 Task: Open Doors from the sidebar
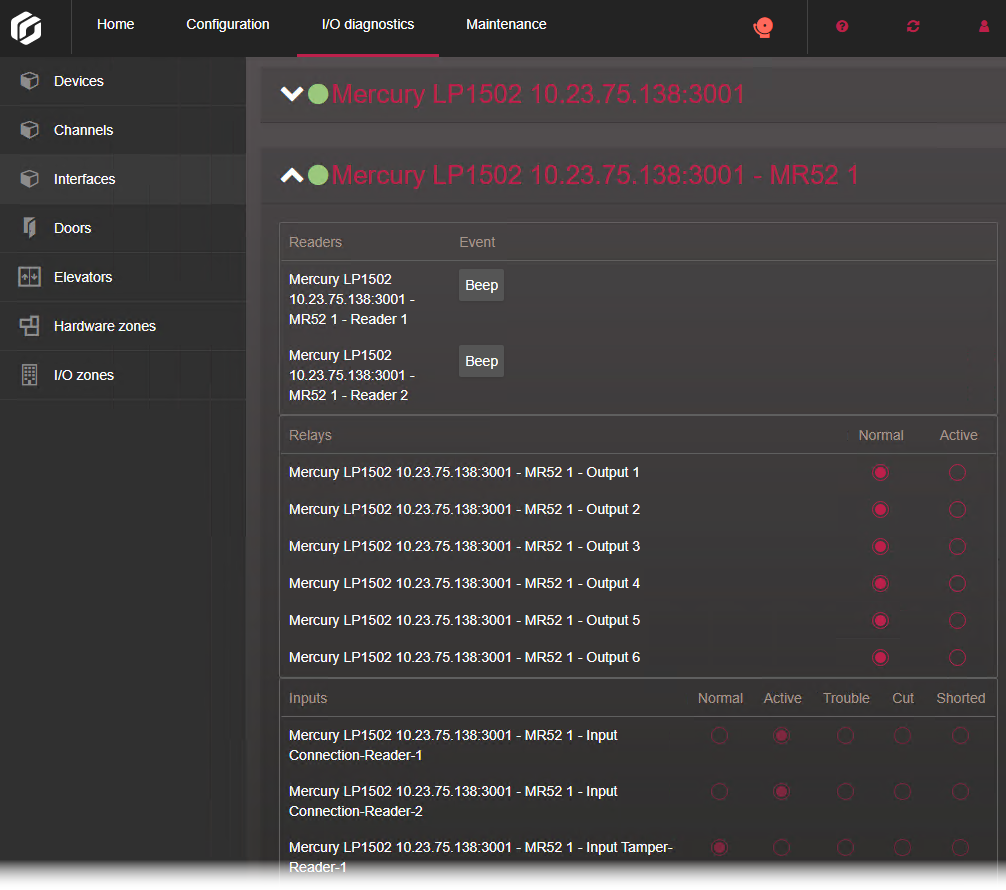72,228
